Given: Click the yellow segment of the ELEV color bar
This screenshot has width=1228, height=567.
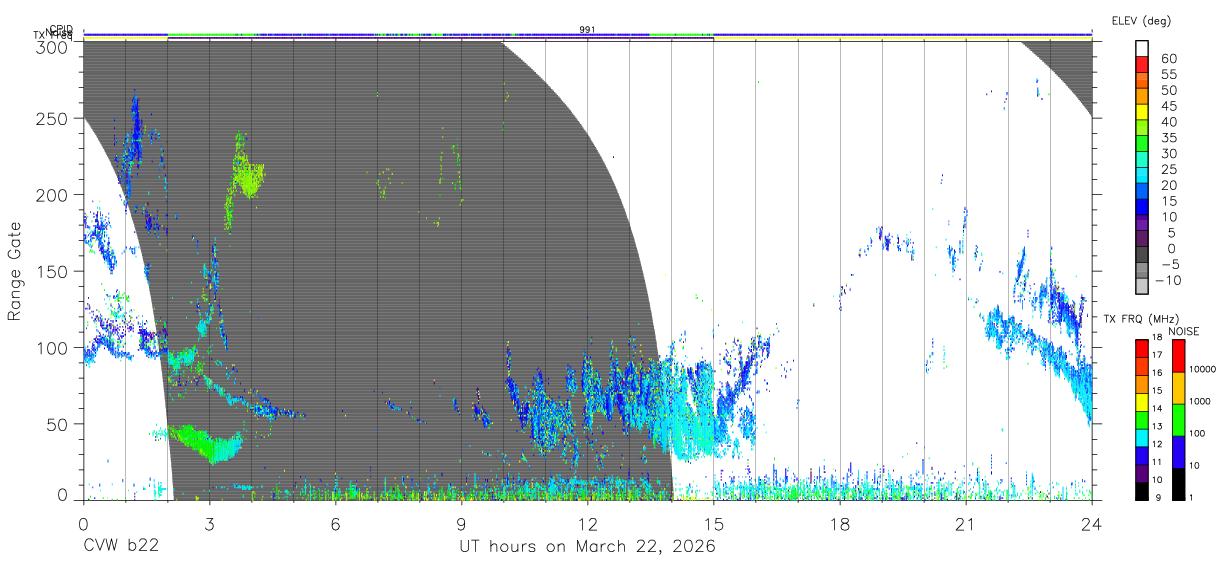Looking at the screenshot, I should (1142, 113).
